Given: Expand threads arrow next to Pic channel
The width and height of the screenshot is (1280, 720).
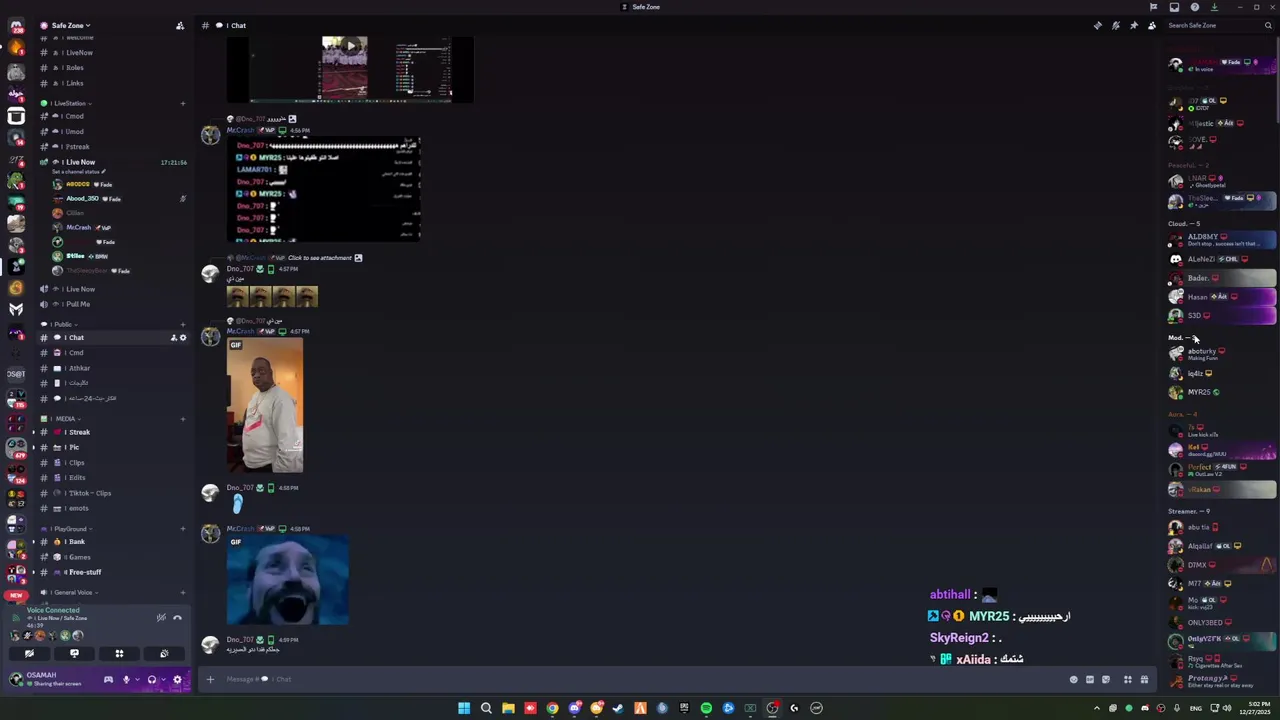Looking at the screenshot, I should 33,447.
